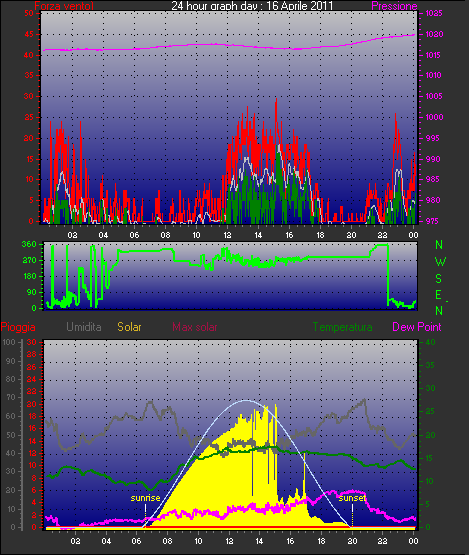Image resolution: width=469 pixels, height=555 pixels.
Task: Click pressure axis value 1000
Action: [x=434, y=117]
